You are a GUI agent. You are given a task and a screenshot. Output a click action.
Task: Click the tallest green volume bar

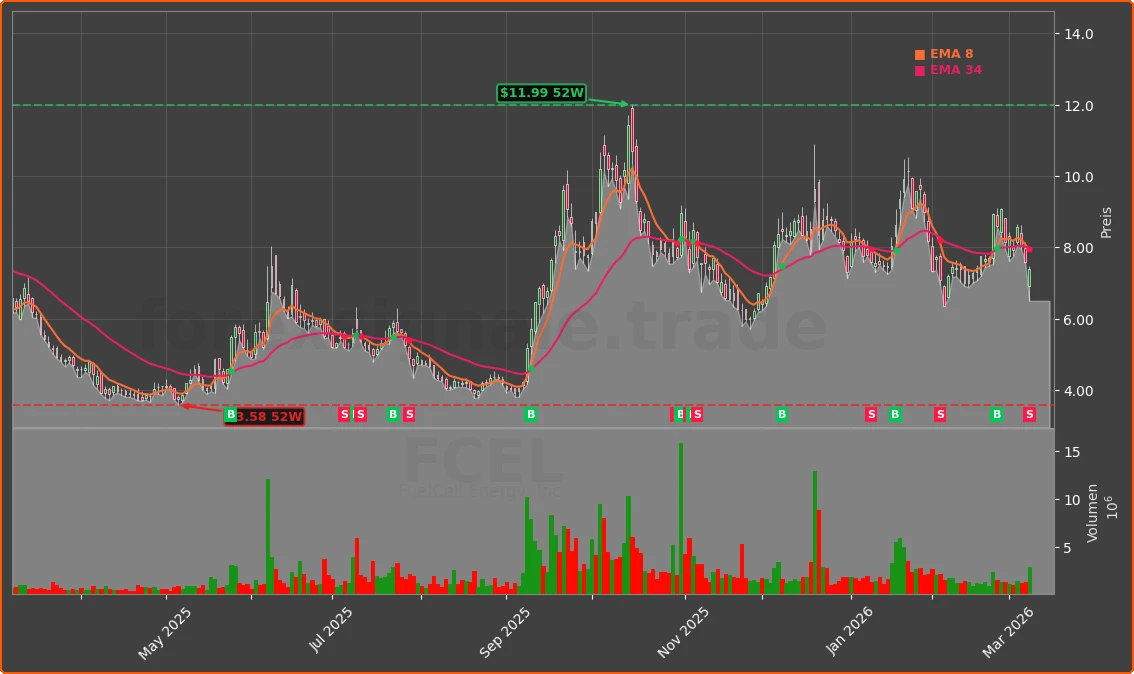click(x=681, y=518)
